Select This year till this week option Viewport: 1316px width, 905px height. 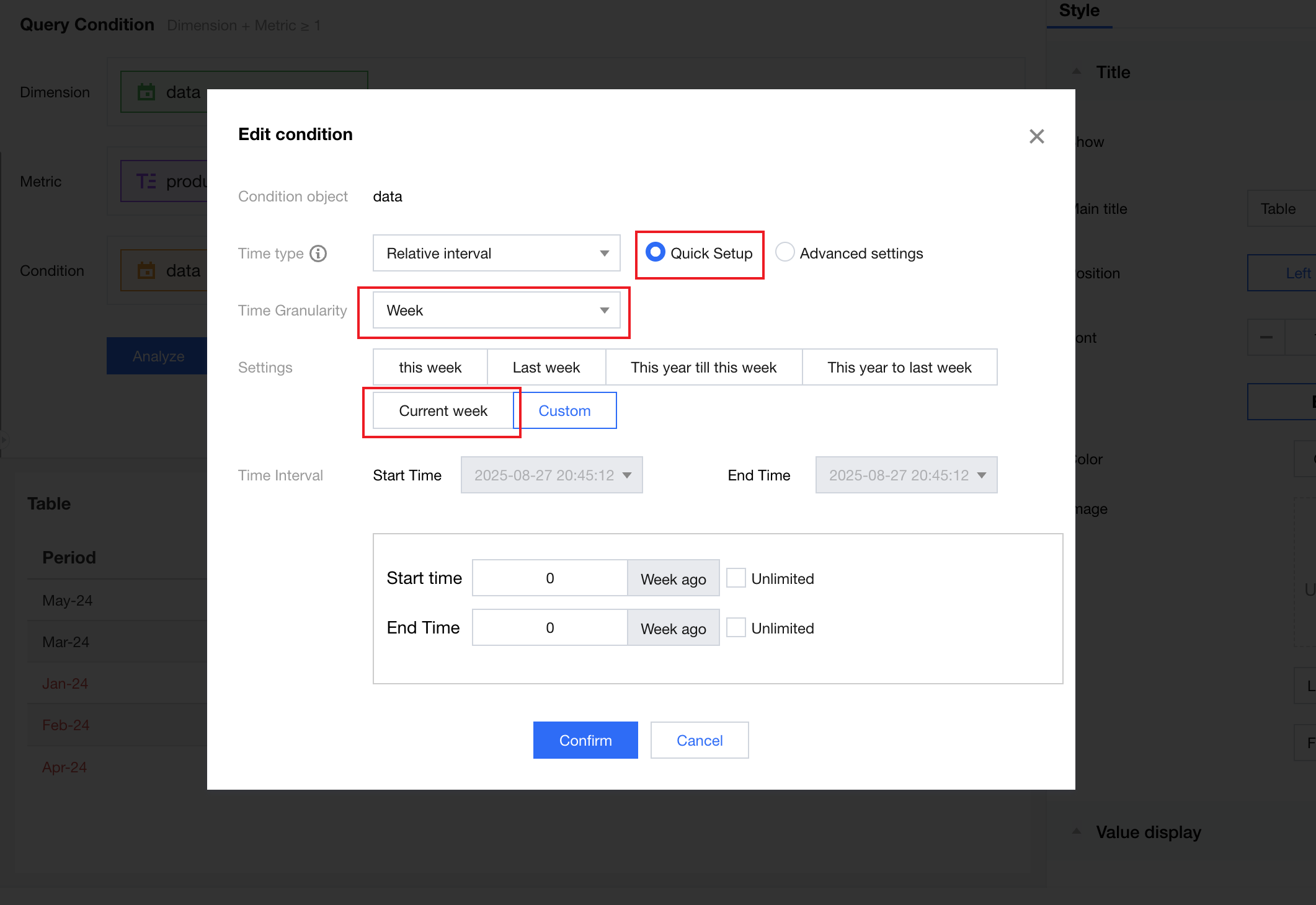(x=703, y=367)
